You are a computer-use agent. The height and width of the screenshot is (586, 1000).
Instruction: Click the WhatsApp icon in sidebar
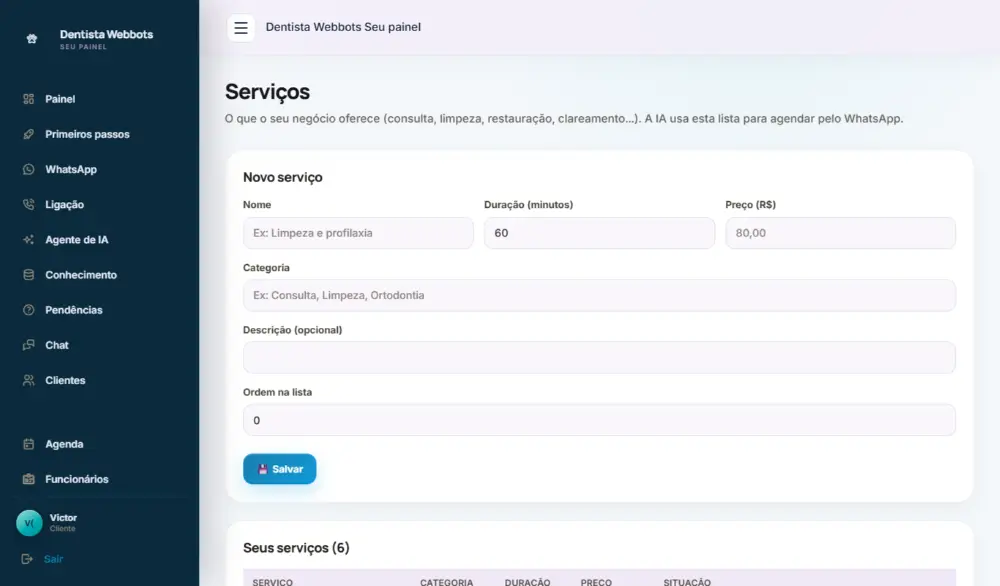pyautogui.click(x=29, y=169)
